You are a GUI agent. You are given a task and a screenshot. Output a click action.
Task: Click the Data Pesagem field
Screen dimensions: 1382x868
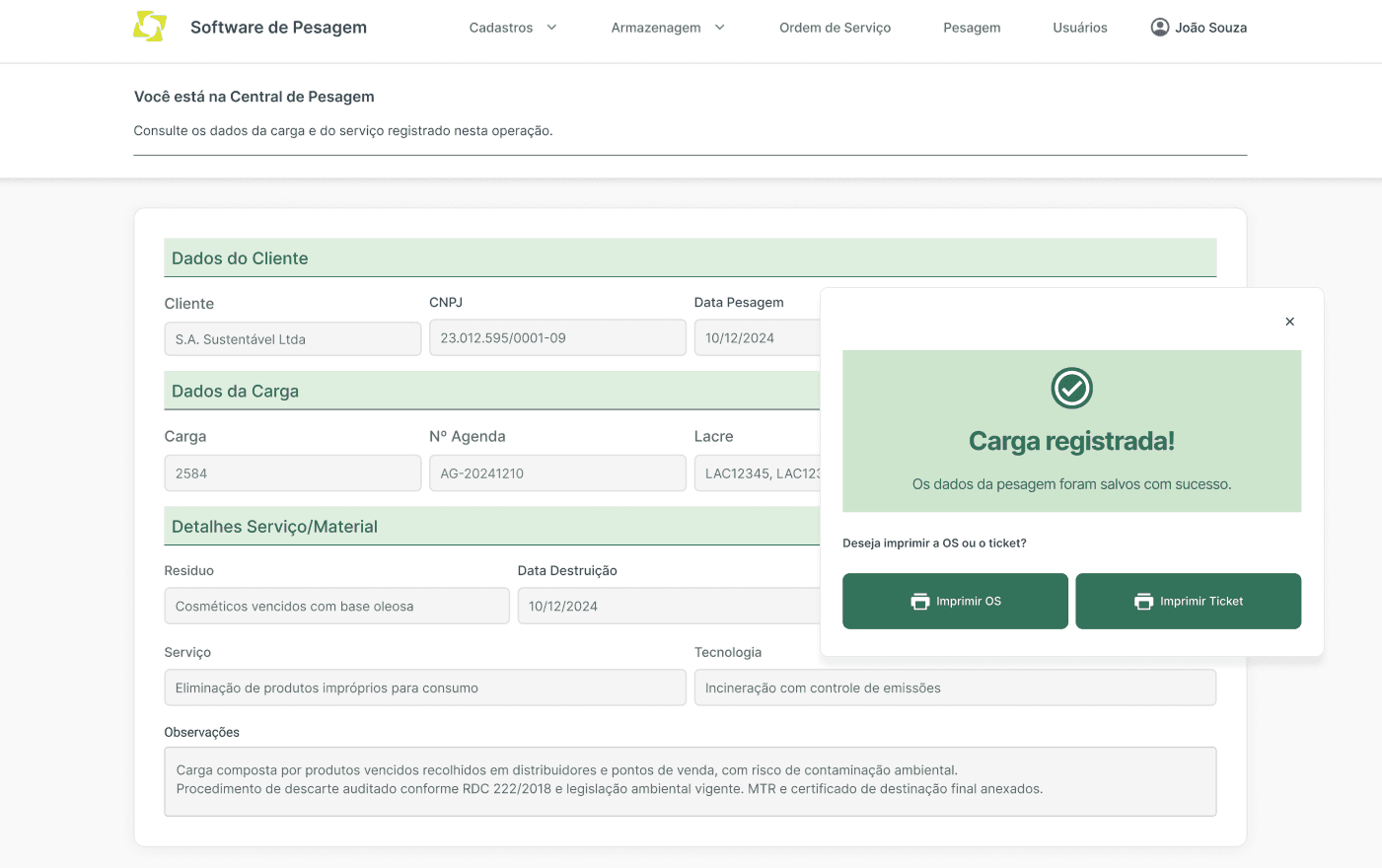click(x=757, y=337)
